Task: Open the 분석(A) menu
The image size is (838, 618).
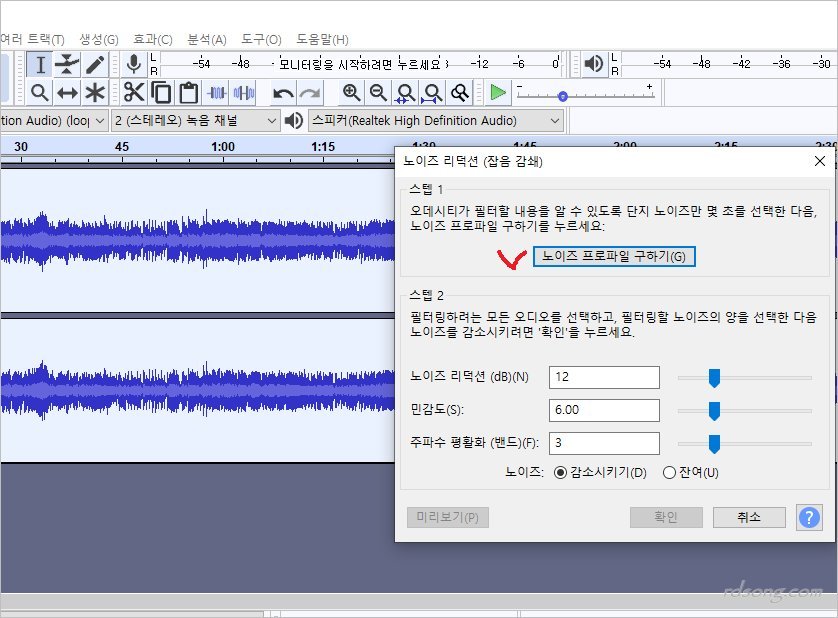Action: coord(206,39)
